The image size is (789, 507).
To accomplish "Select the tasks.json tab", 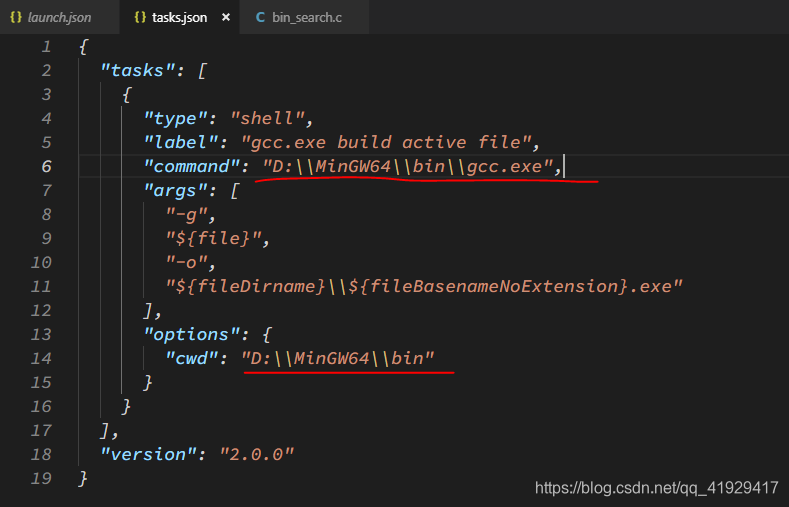I will point(179,17).
